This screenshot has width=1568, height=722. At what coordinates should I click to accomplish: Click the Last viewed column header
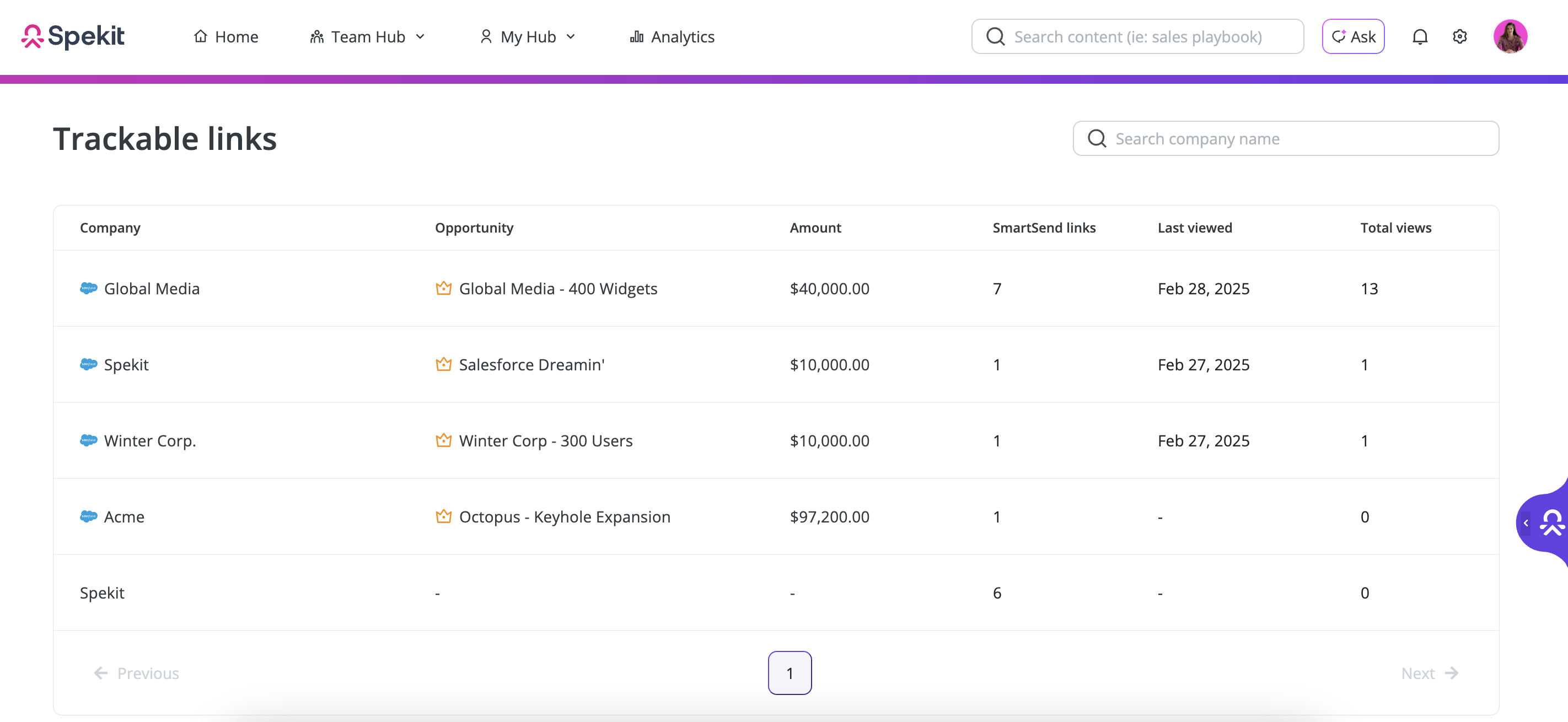click(1194, 228)
